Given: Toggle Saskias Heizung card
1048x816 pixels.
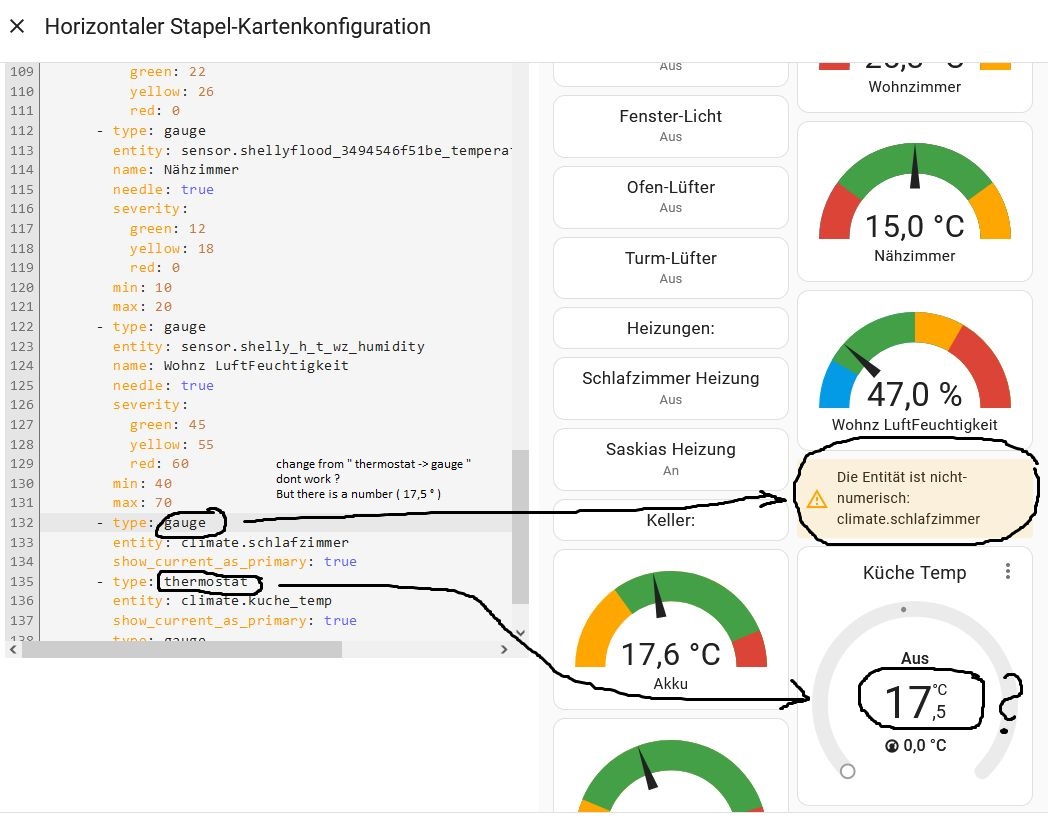Looking at the screenshot, I should (670, 459).
